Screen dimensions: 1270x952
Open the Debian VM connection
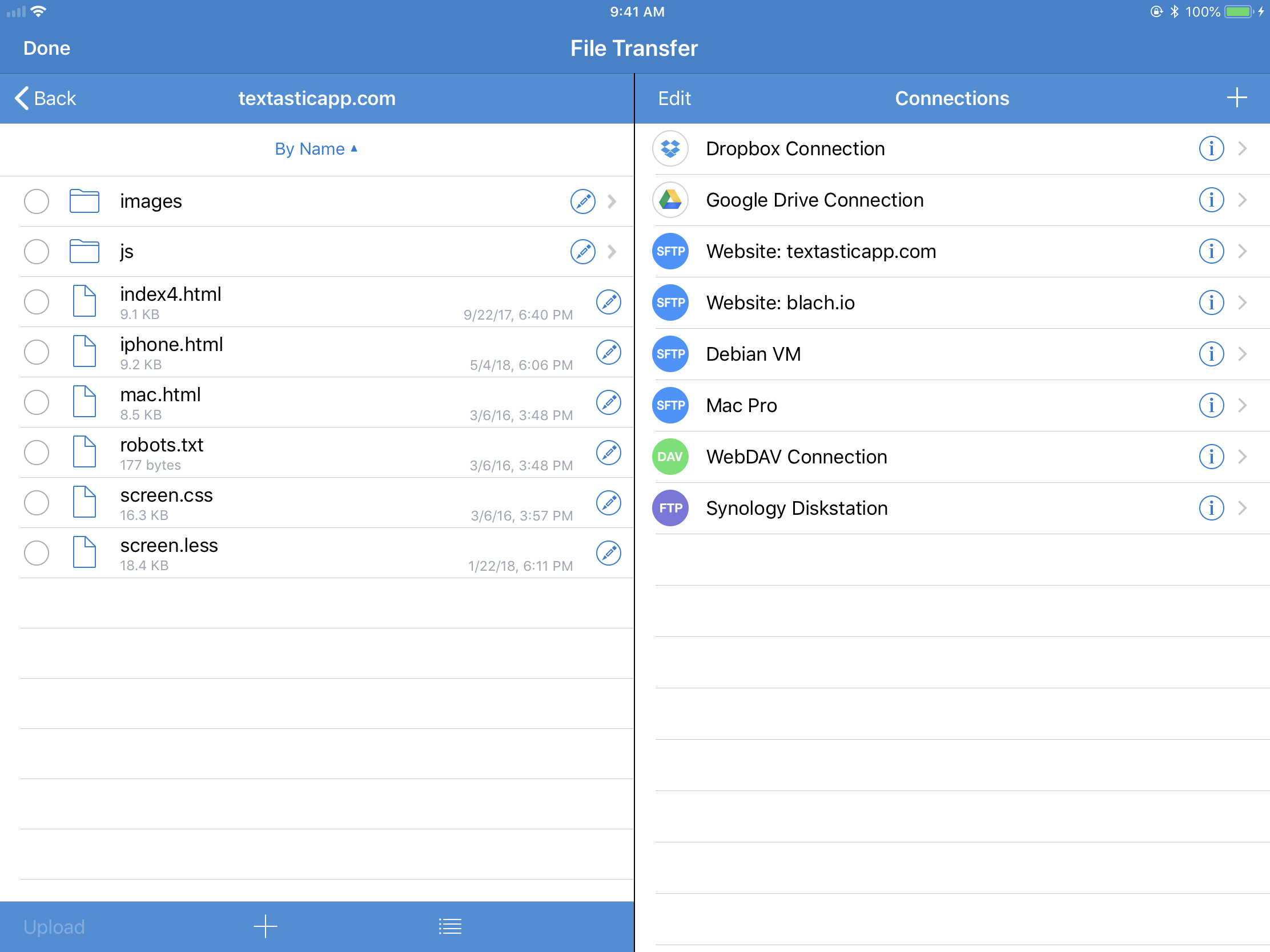point(952,354)
